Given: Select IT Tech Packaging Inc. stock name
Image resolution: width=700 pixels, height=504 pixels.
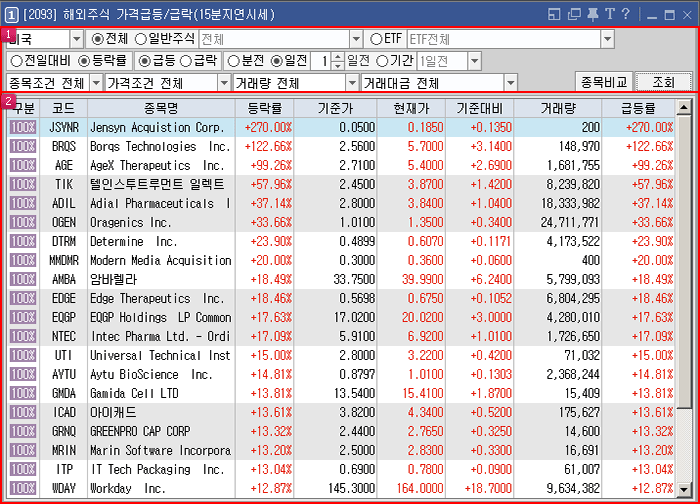Looking at the screenshot, I should [x=158, y=470].
